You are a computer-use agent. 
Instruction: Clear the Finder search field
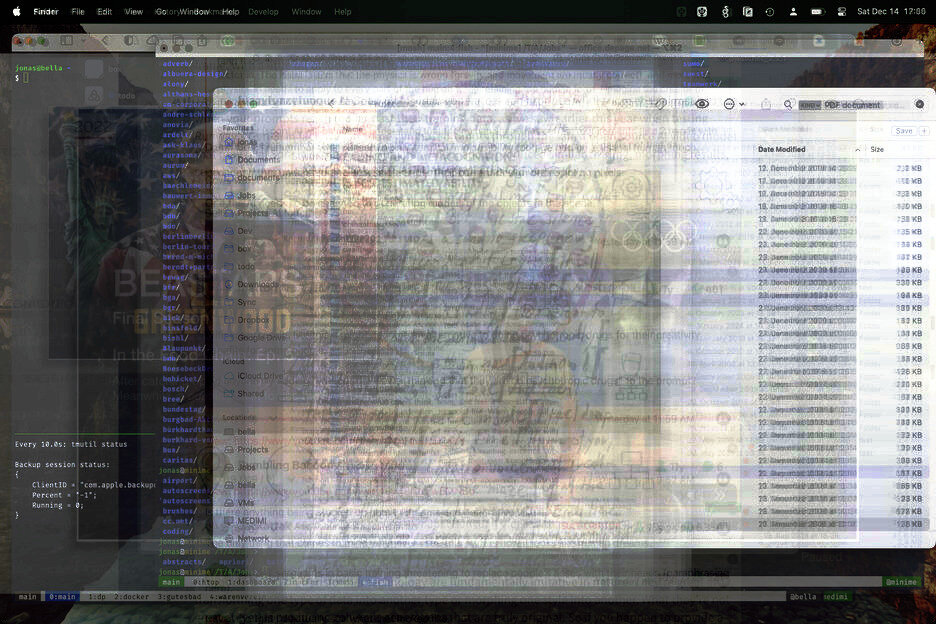click(920, 104)
